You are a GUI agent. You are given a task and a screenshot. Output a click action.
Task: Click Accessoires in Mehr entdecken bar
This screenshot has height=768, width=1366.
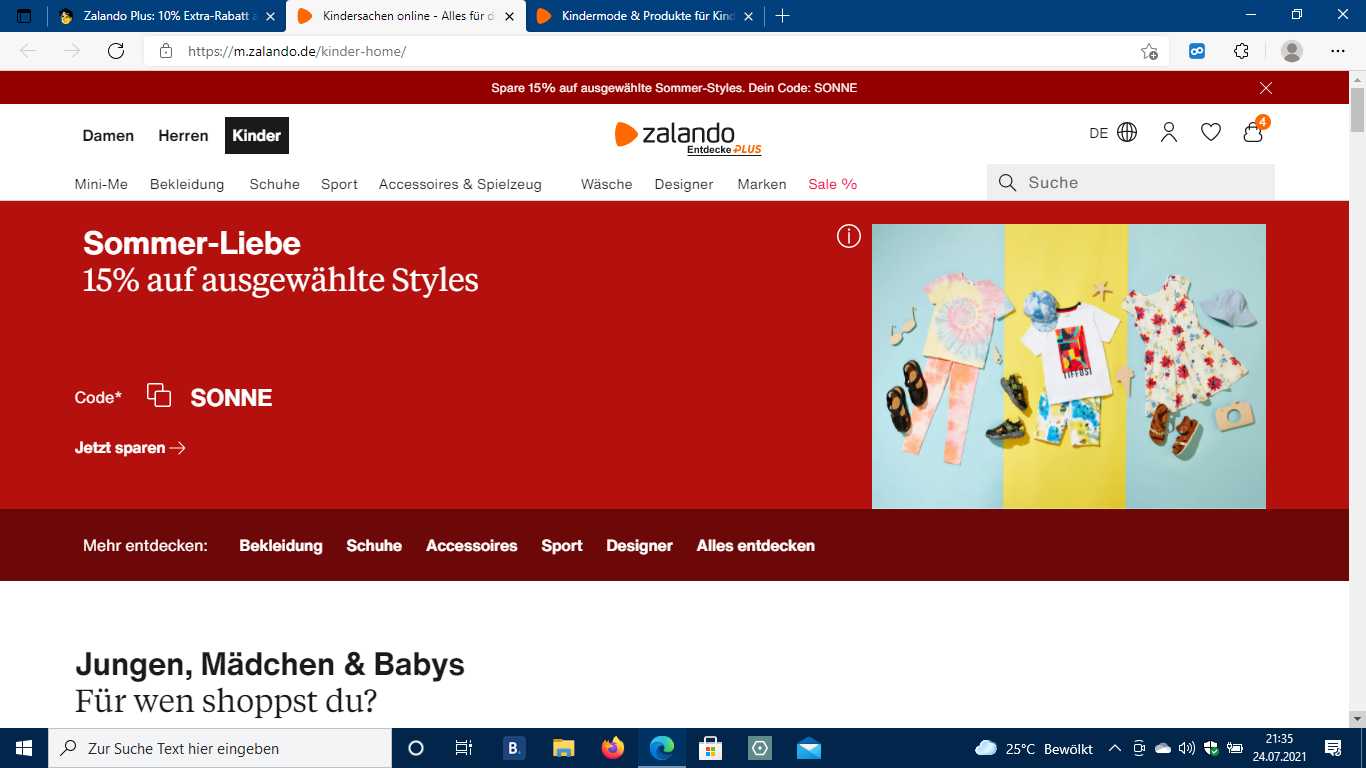[472, 546]
